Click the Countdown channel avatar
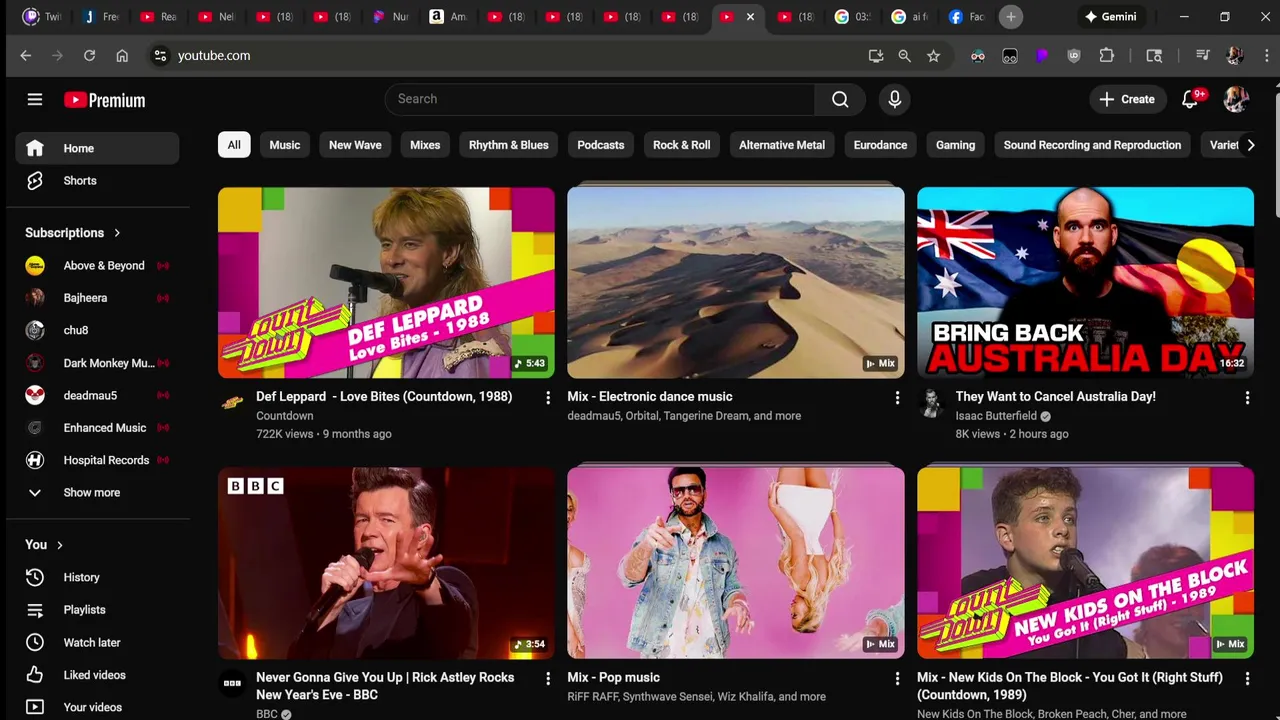Image resolution: width=1280 pixels, height=720 pixels. coord(232,403)
